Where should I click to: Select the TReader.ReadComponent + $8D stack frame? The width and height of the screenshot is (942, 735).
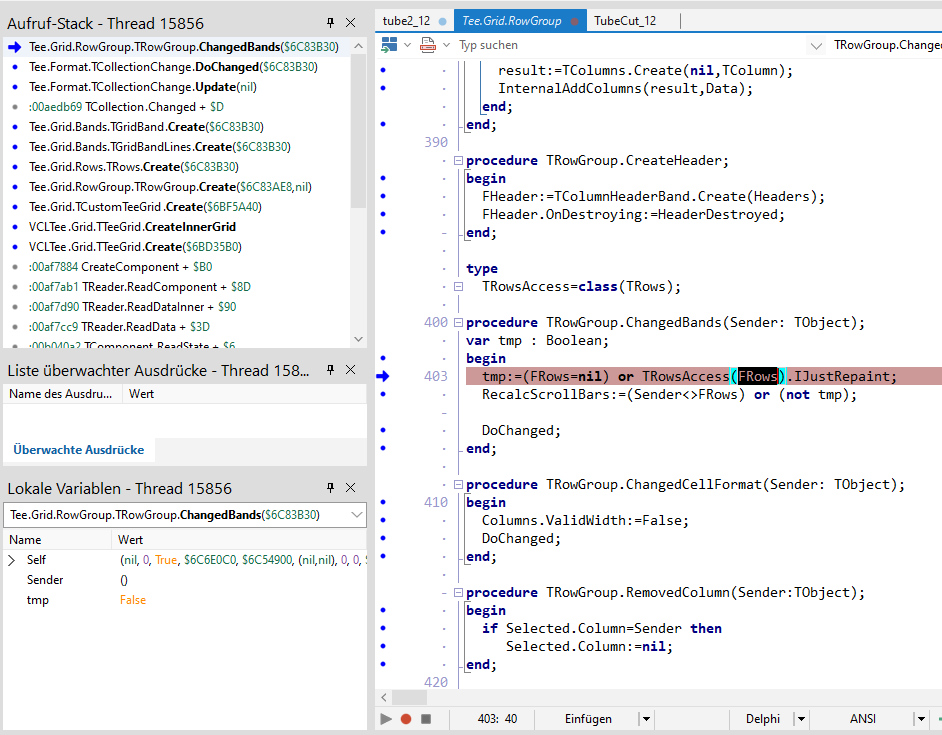click(x=177, y=287)
